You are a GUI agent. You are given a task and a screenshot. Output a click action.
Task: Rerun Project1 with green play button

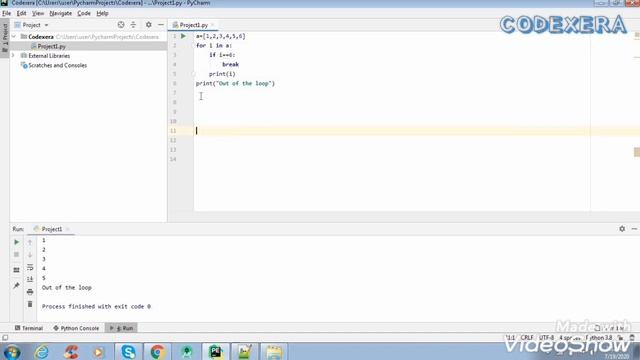[17, 242]
